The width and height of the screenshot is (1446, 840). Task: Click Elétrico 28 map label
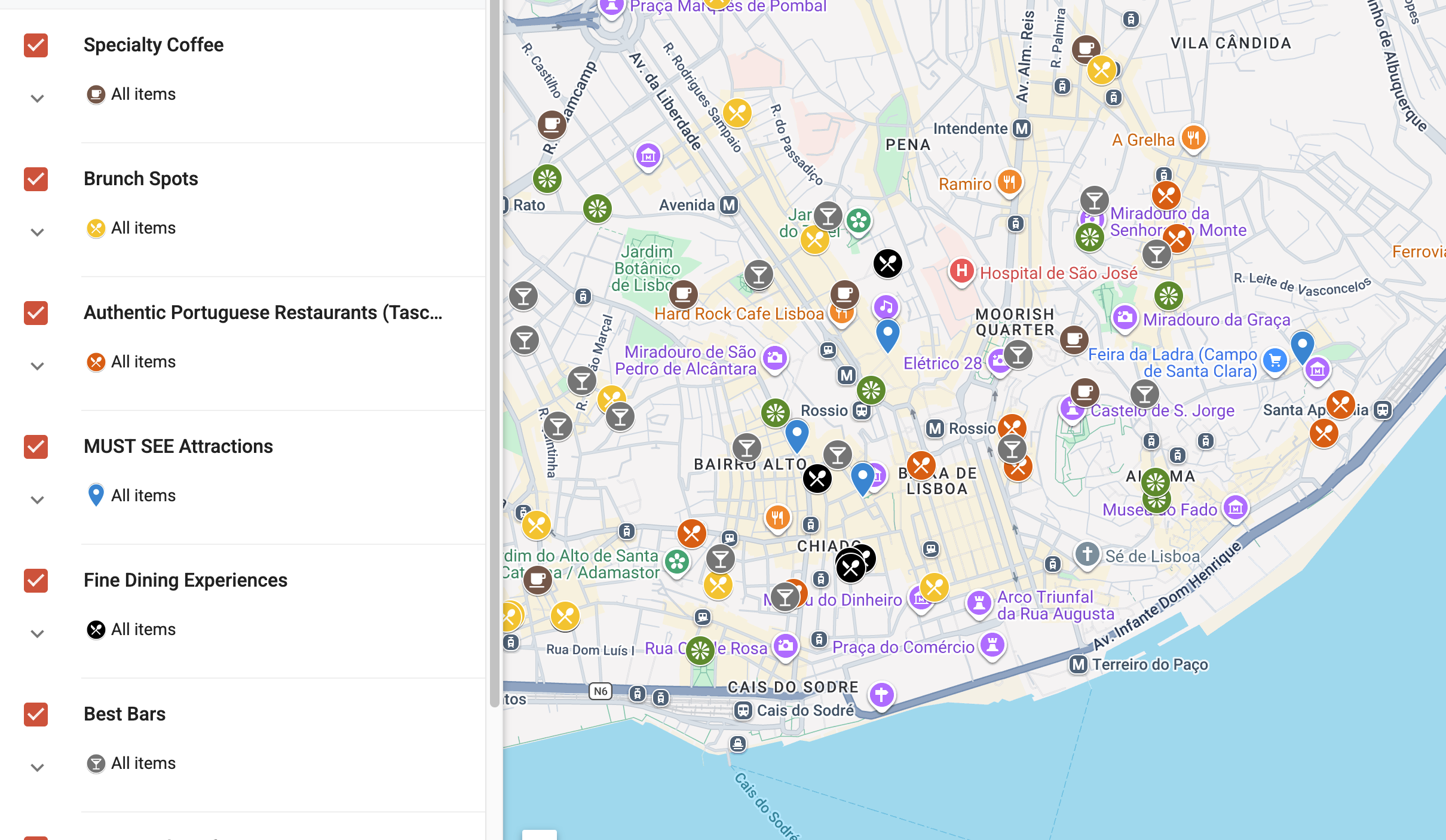[942, 363]
